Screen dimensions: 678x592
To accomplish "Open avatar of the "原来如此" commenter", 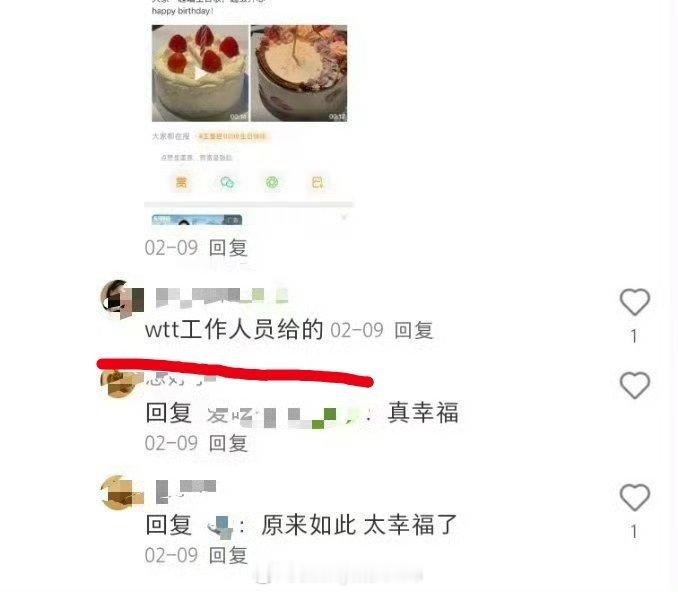I will coord(122,493).
